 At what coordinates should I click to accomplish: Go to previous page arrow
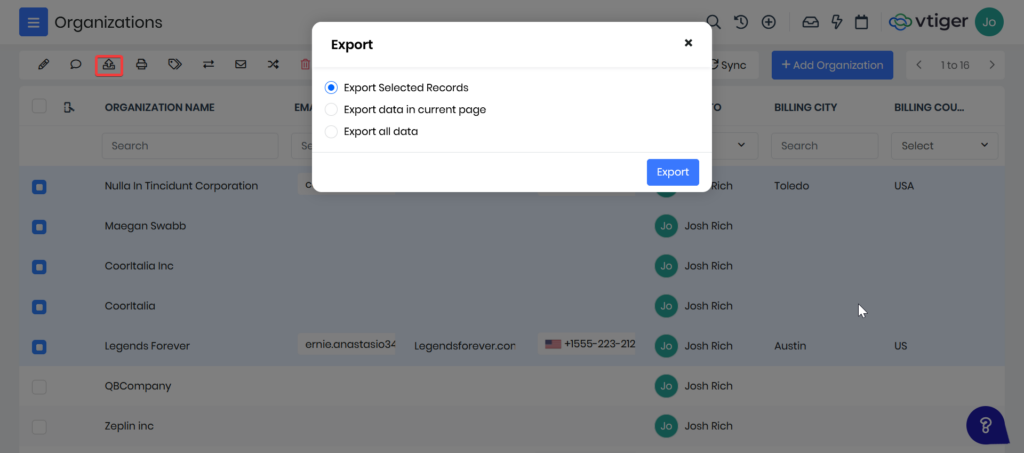[919, 65]
